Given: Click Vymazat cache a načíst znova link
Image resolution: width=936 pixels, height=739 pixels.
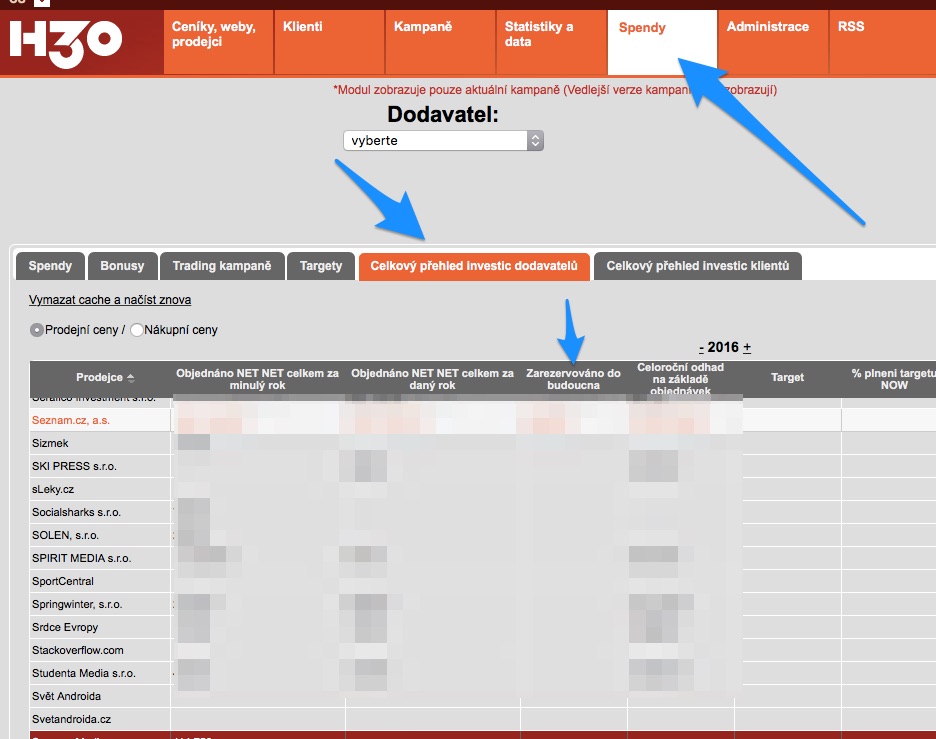Looking at the screenshot, I should [110, 300].
